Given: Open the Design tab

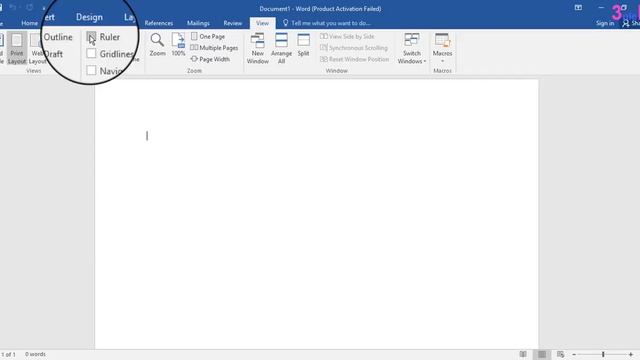Looking at the screenshot, I should tap(89, 17).
